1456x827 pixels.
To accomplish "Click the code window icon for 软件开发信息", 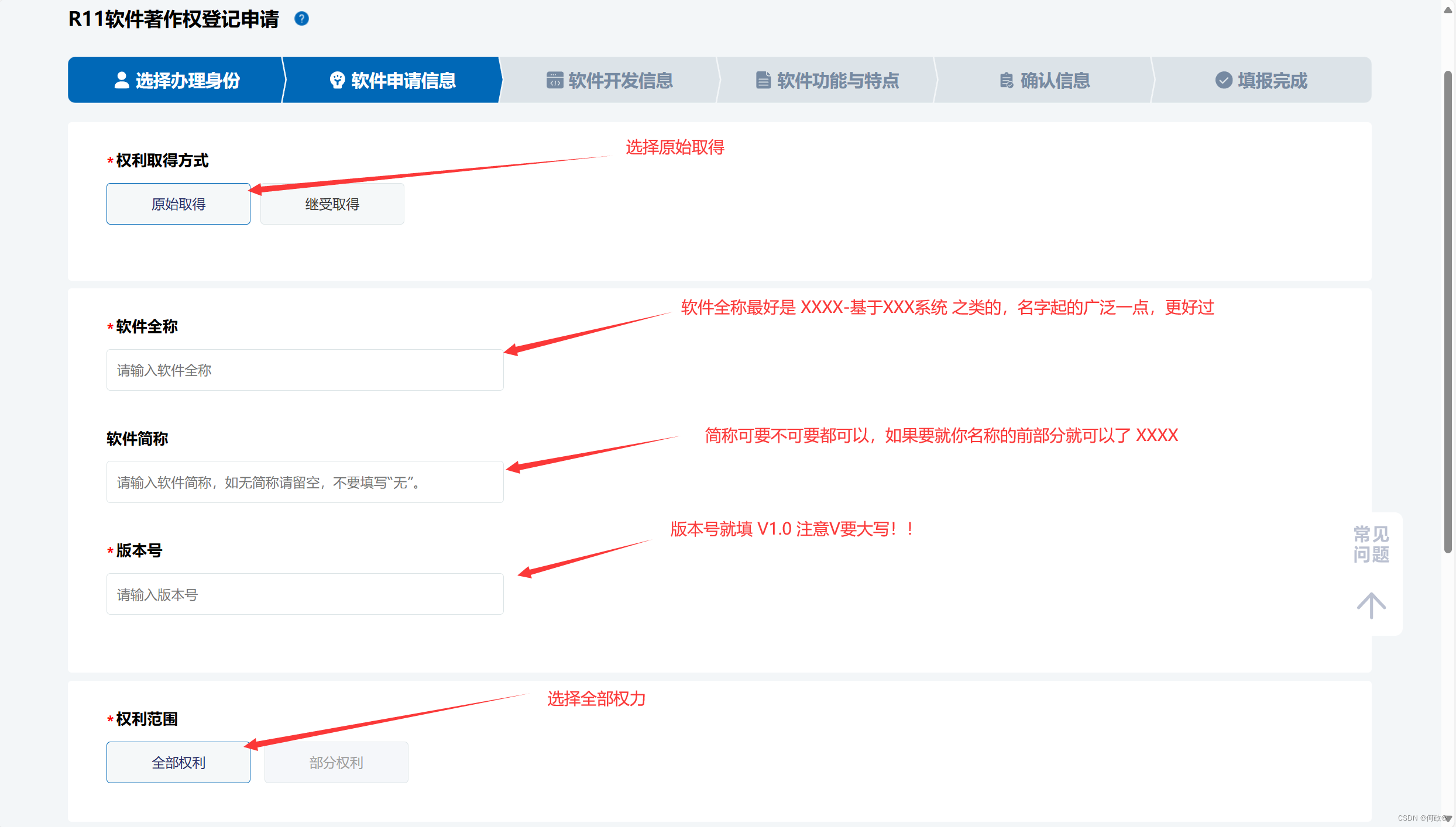I will 554,80.
